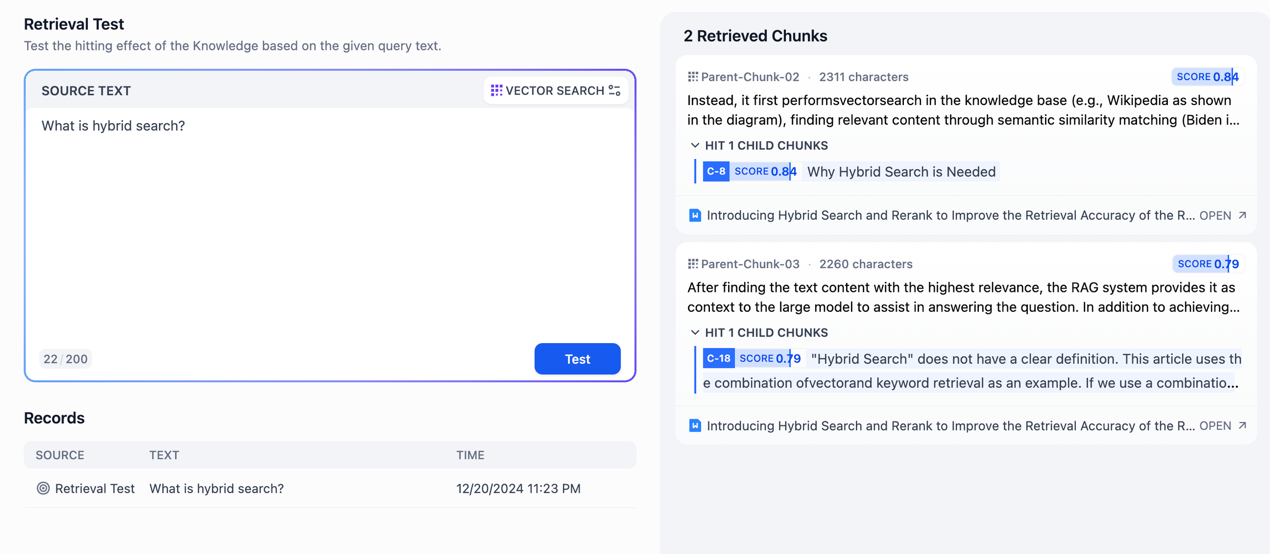Click the arrow icon next to first OPEN
1270x554 pixels.
pyautogui.click(x=1243, y=215)
